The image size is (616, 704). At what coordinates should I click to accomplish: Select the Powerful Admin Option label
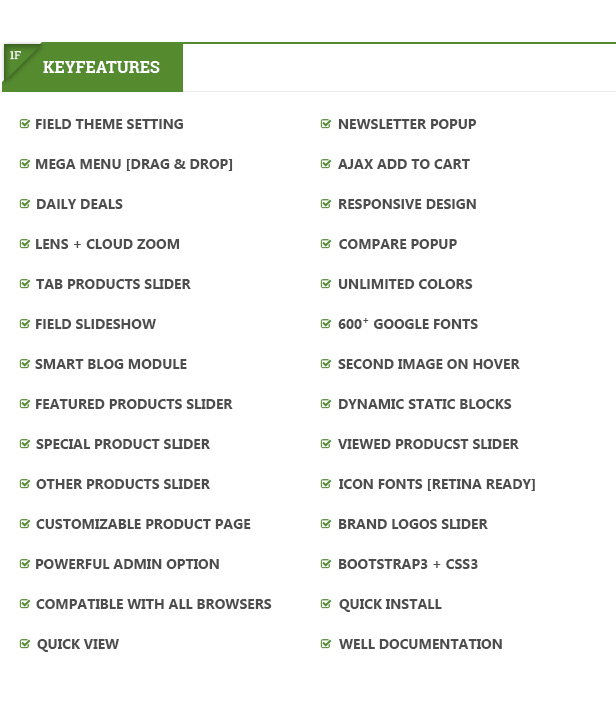127,564
